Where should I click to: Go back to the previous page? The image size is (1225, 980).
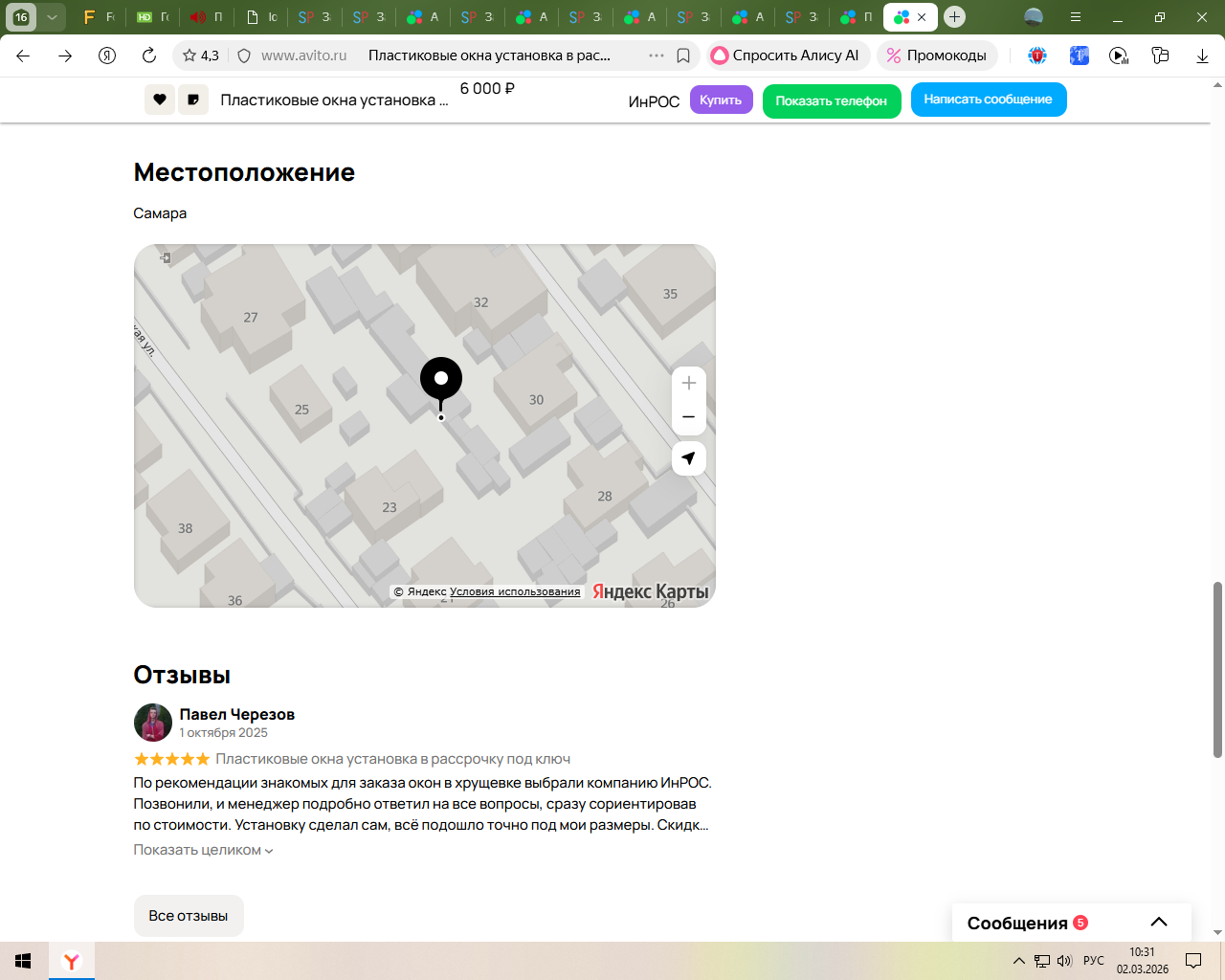[23, 56]
